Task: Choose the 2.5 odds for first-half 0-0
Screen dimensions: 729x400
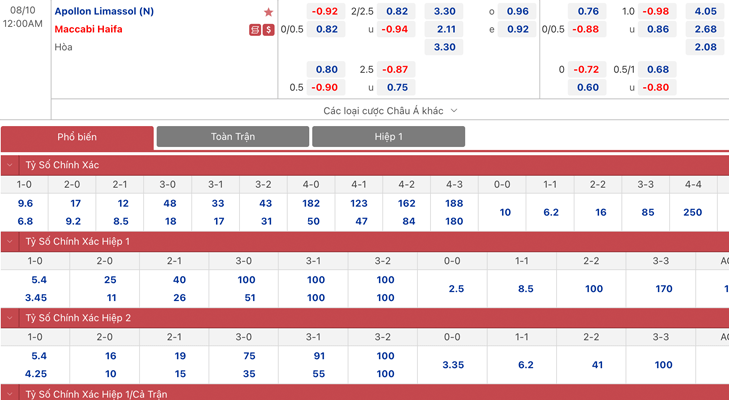Action: (x=456, y=288)
